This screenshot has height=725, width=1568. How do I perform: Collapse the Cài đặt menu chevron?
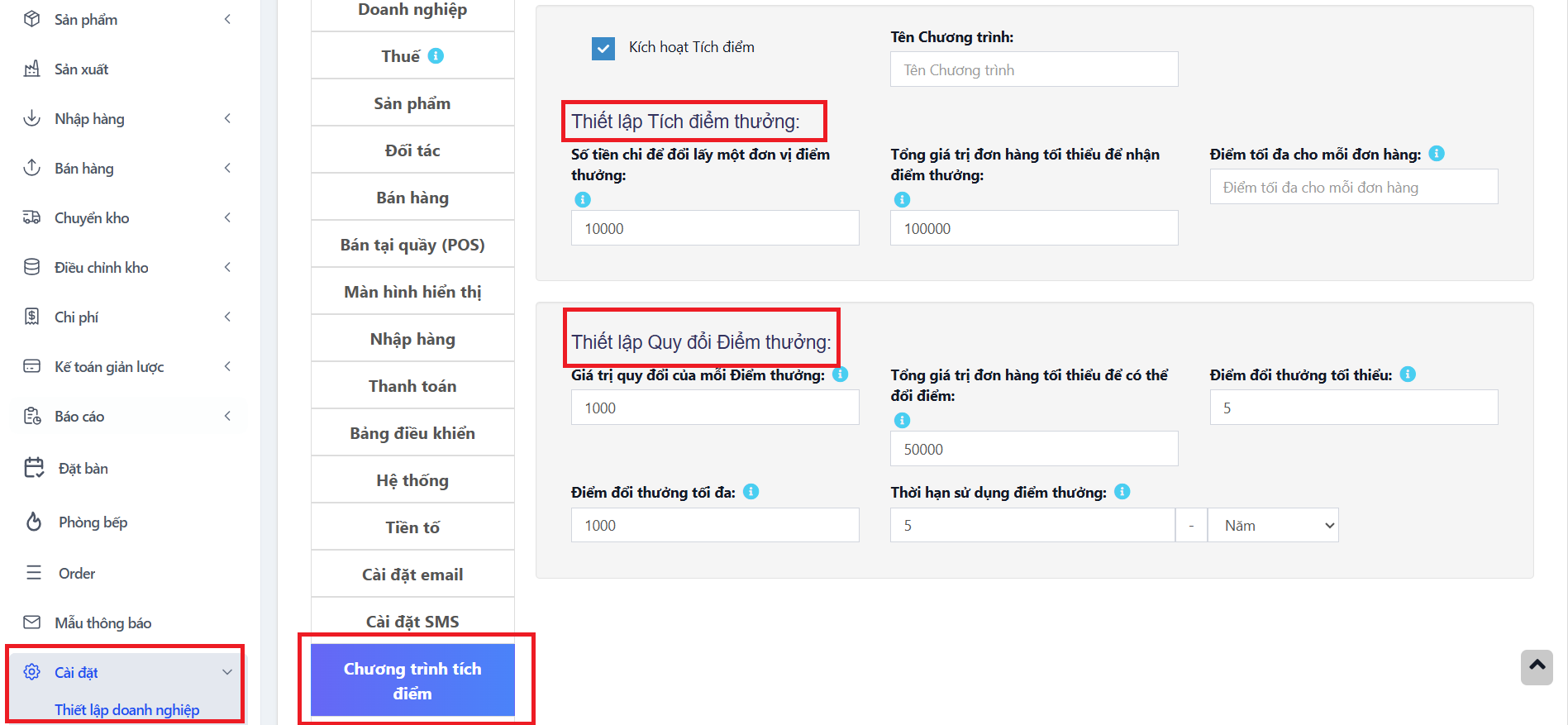[x=227, y=672]
